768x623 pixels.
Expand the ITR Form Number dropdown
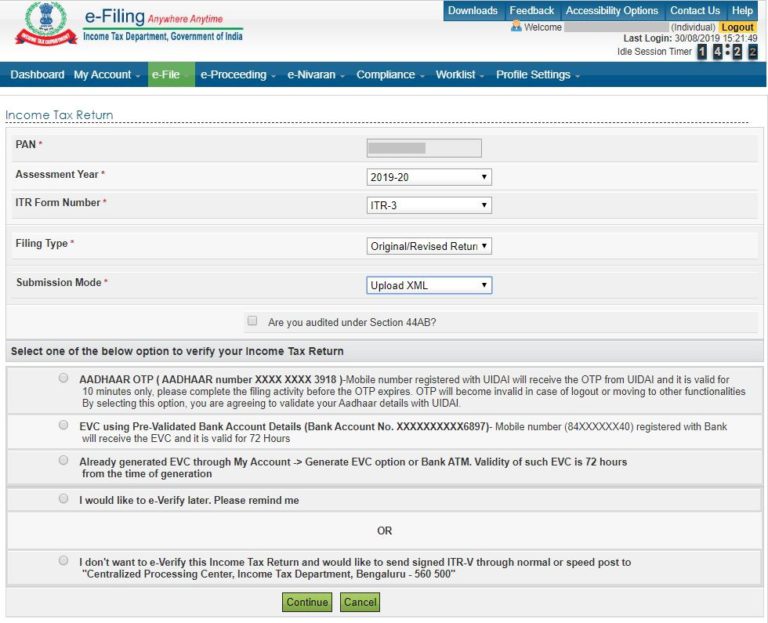(x=429, y=205)
